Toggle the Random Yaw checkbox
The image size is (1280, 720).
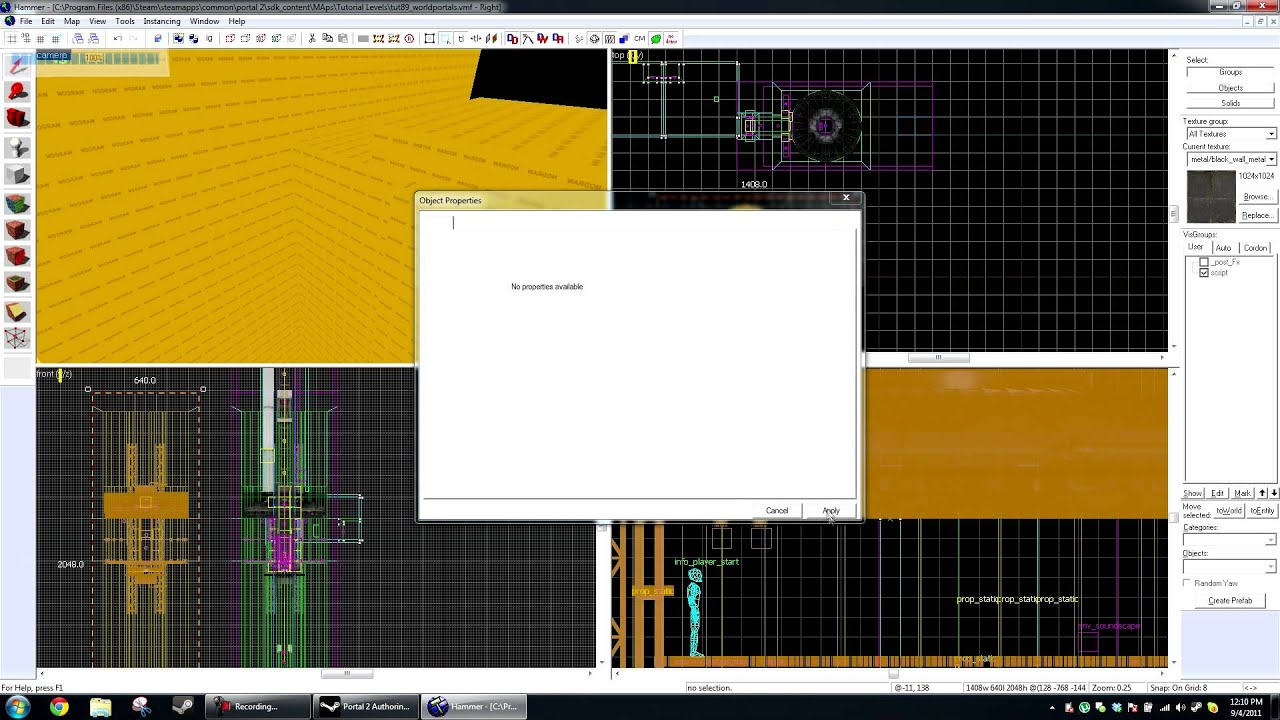(x=1187, y=583)
